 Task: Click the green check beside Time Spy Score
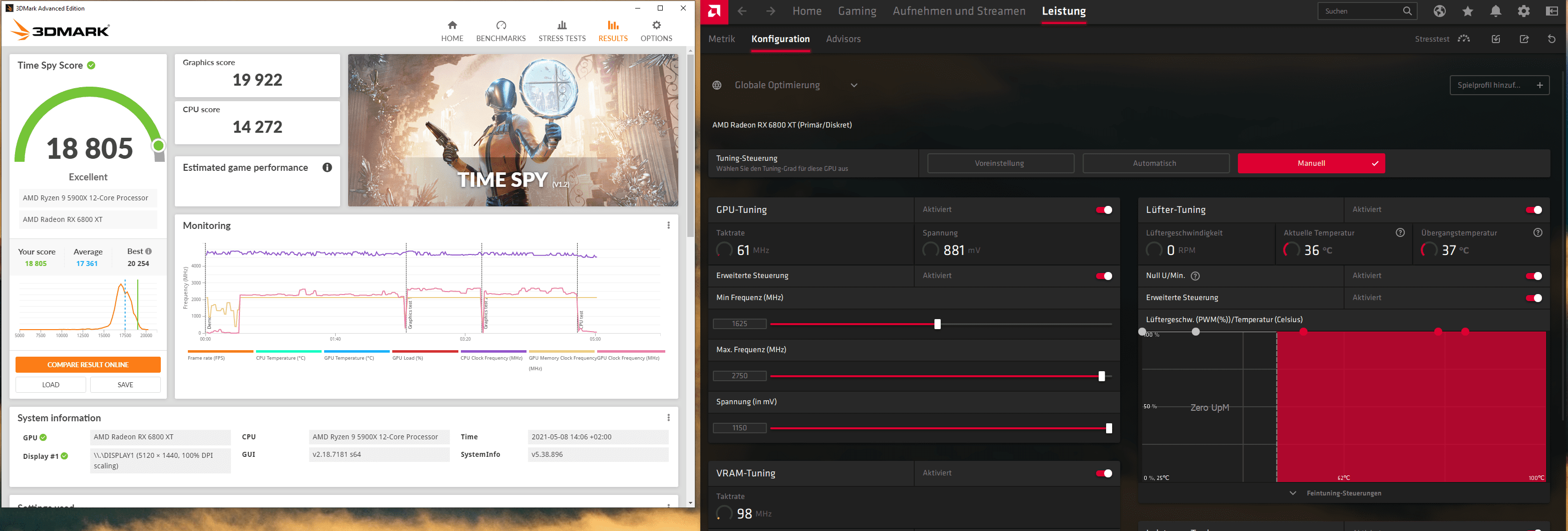point(91,65)
